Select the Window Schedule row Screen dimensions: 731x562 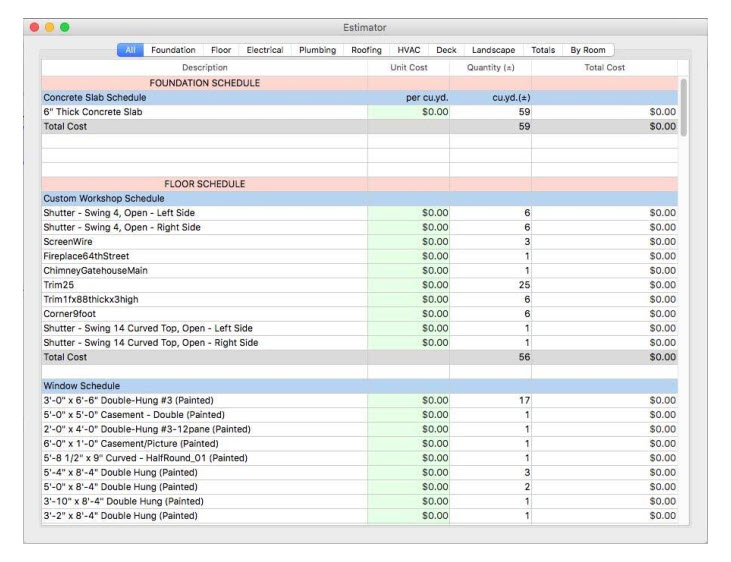(359, 386)
